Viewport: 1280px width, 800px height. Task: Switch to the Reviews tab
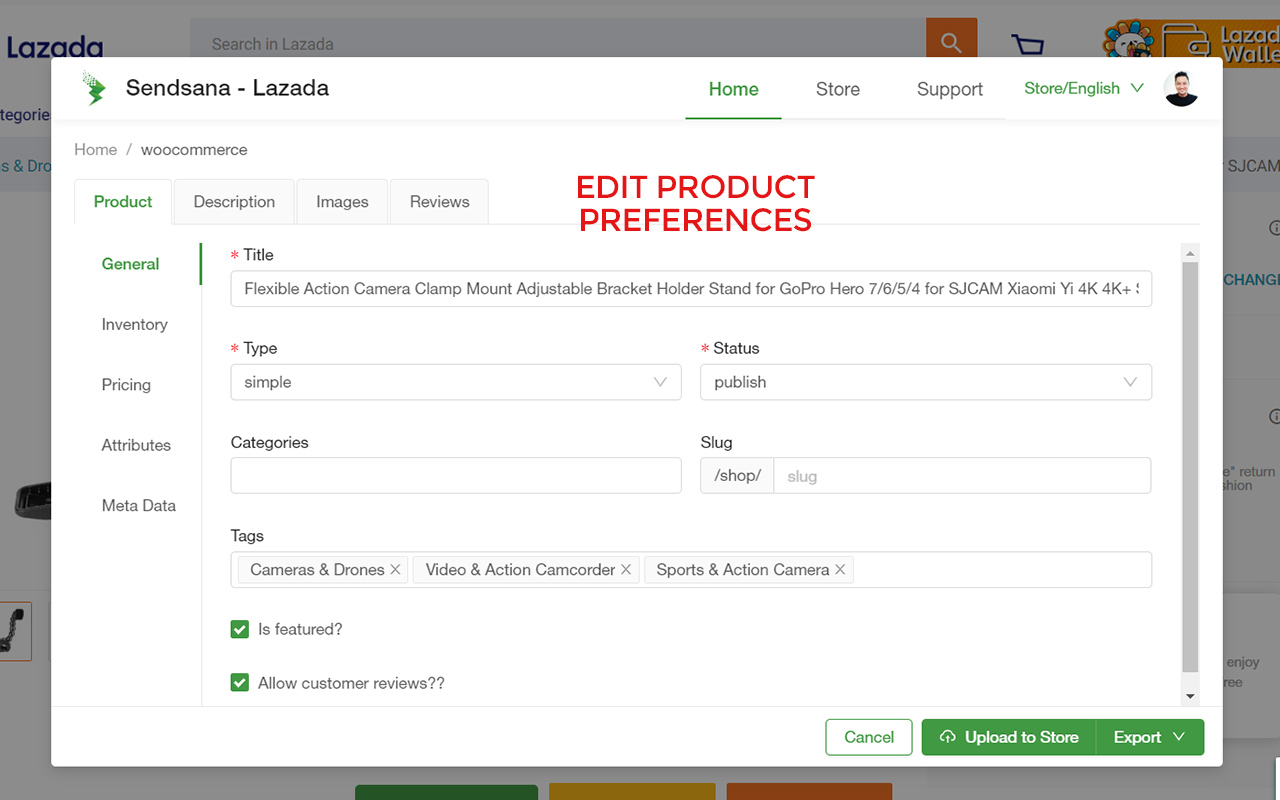click(x=439, y=201)
